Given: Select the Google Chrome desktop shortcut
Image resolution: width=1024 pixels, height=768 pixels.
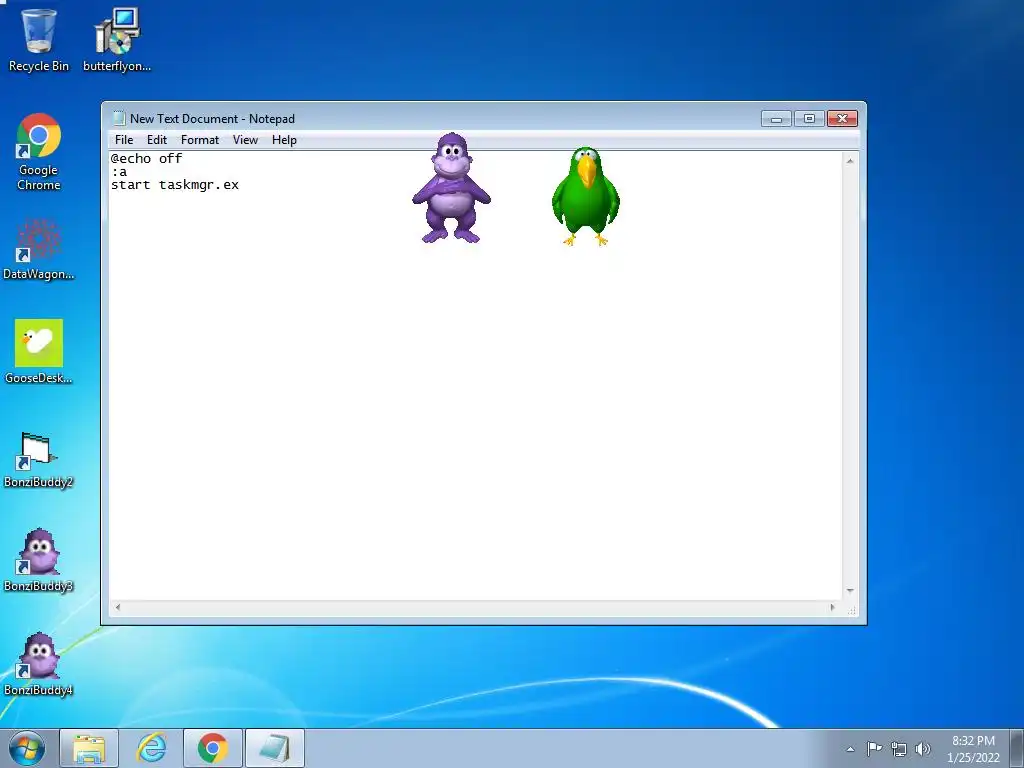Looking at the screenshot, I should (x=39, y=152).
